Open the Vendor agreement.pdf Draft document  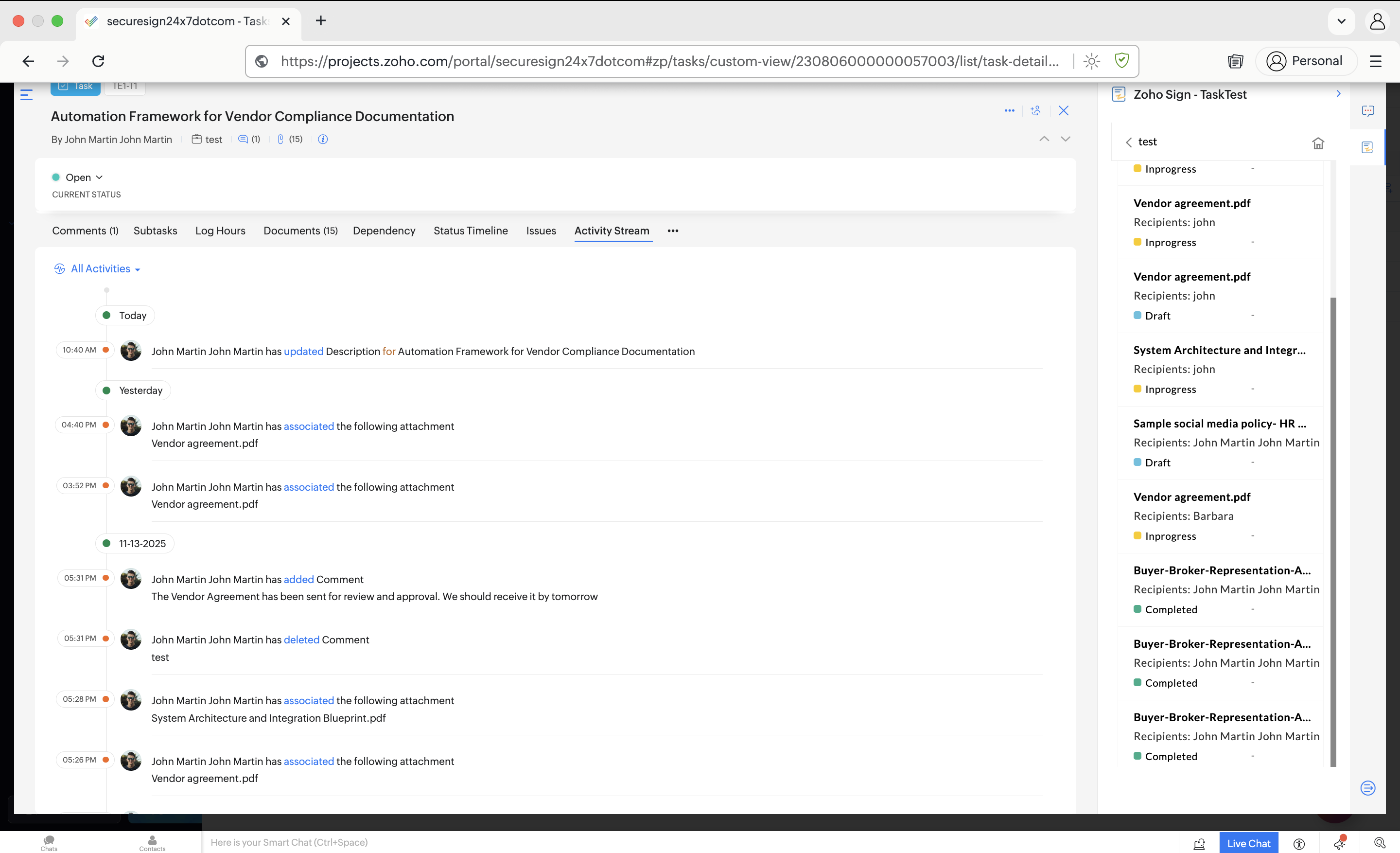1191,277
